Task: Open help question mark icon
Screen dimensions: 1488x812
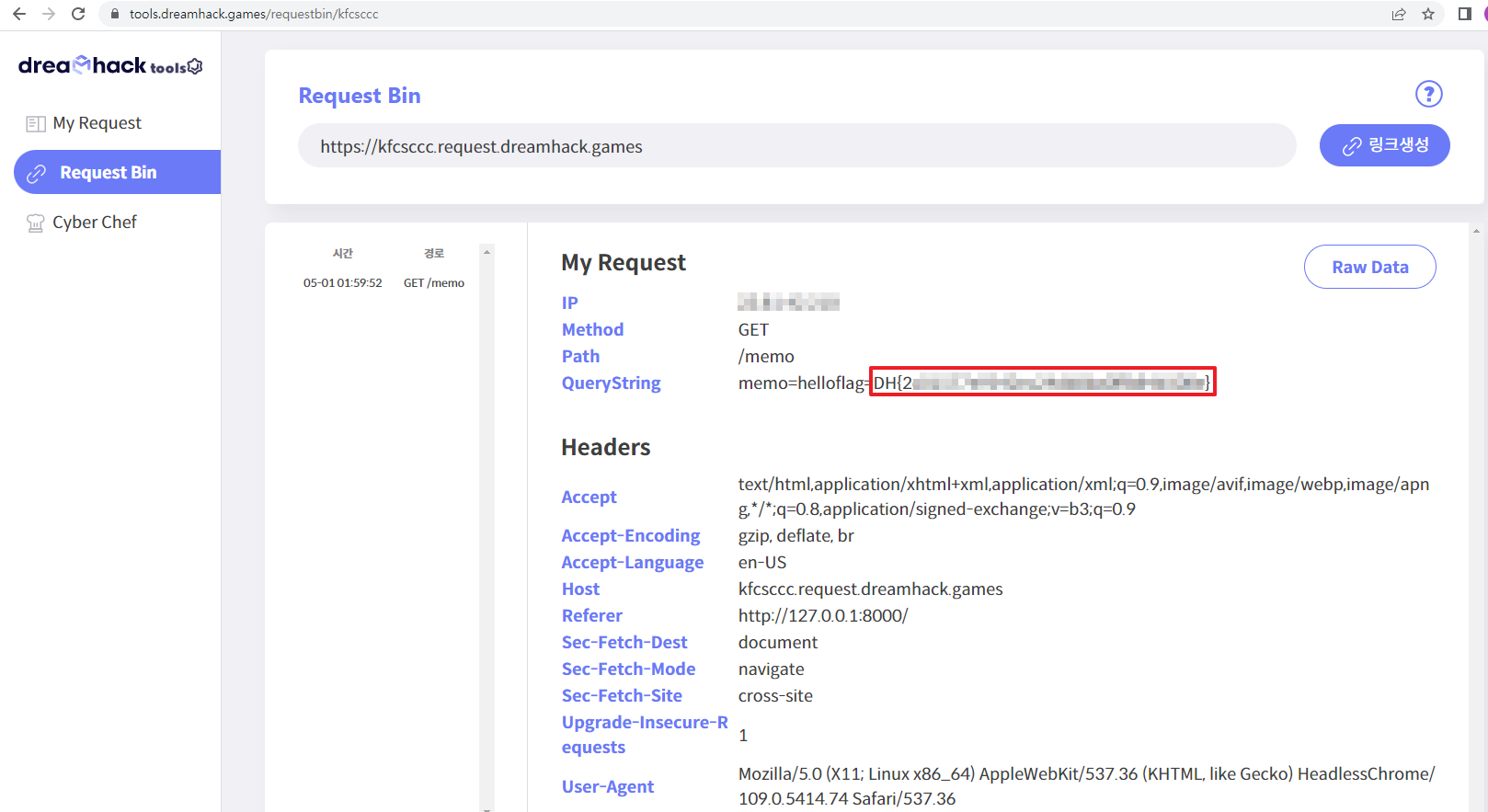Action: coord(1428,94)
